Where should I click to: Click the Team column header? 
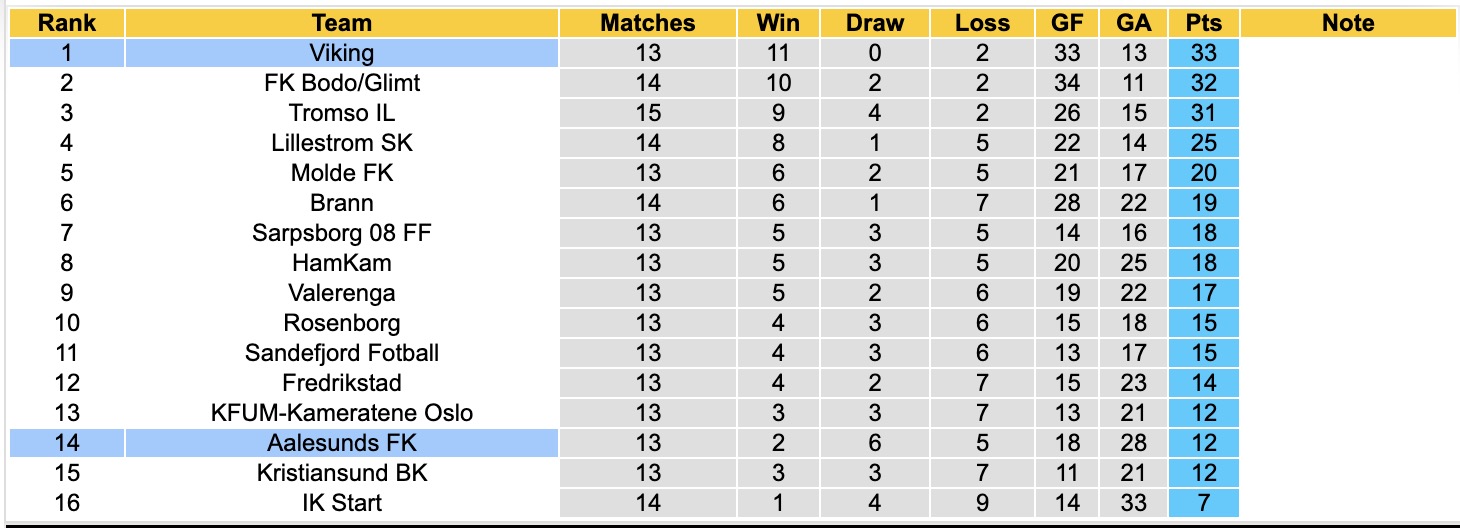[341, 23]
